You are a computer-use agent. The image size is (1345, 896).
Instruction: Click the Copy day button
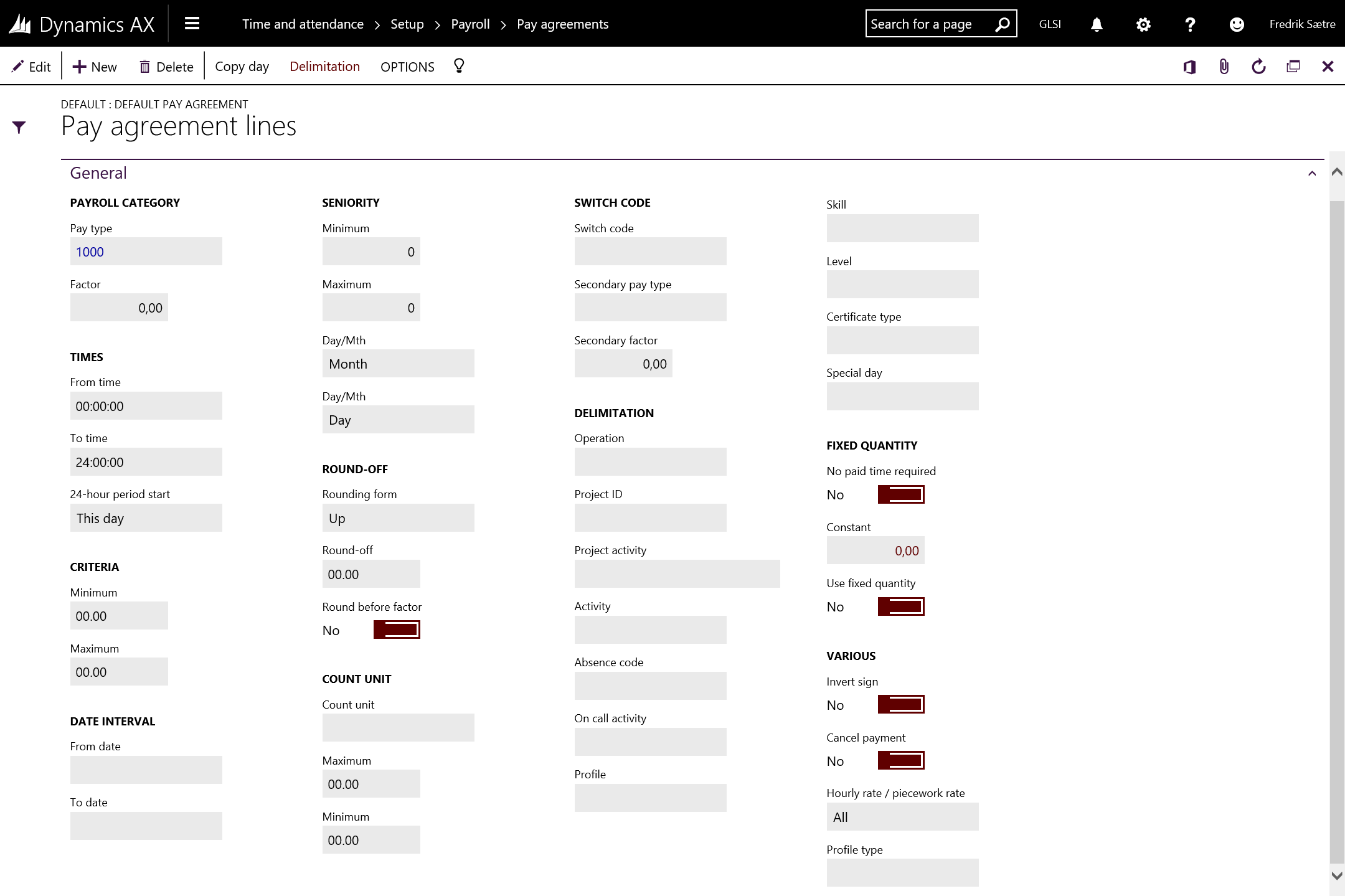point(242,67)
